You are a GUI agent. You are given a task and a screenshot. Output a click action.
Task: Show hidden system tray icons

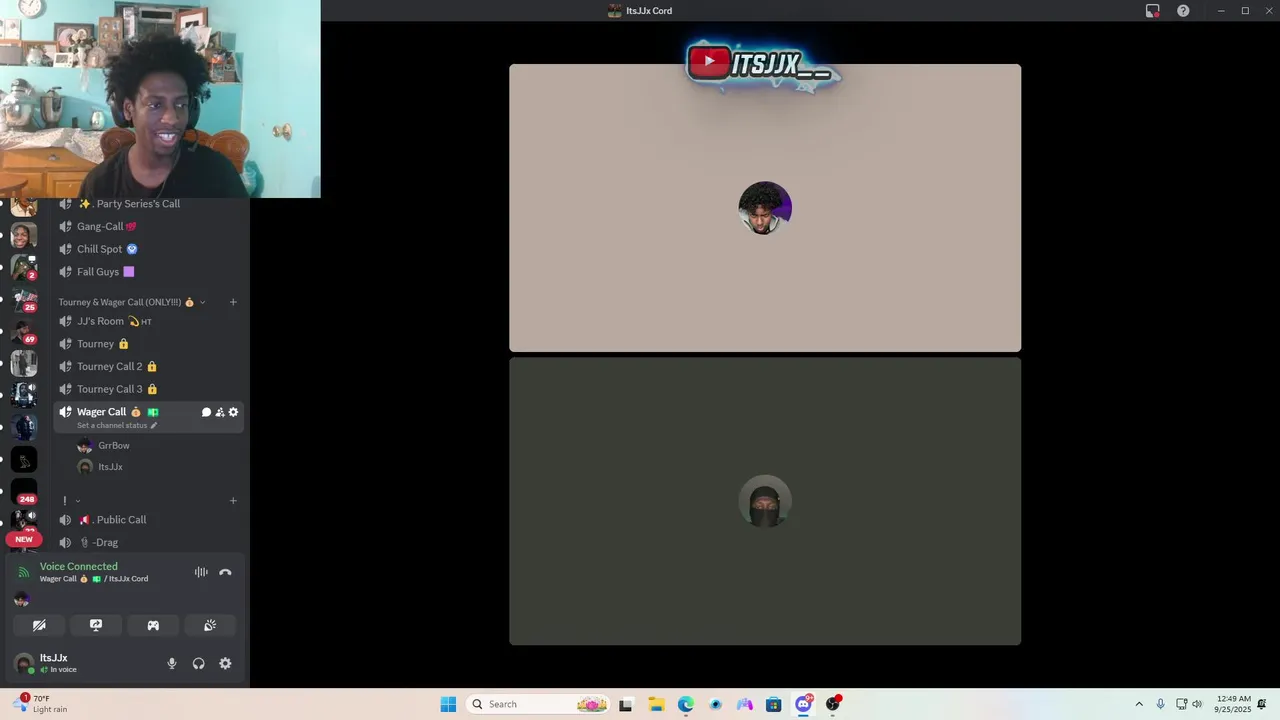[x=1138, y=704]
